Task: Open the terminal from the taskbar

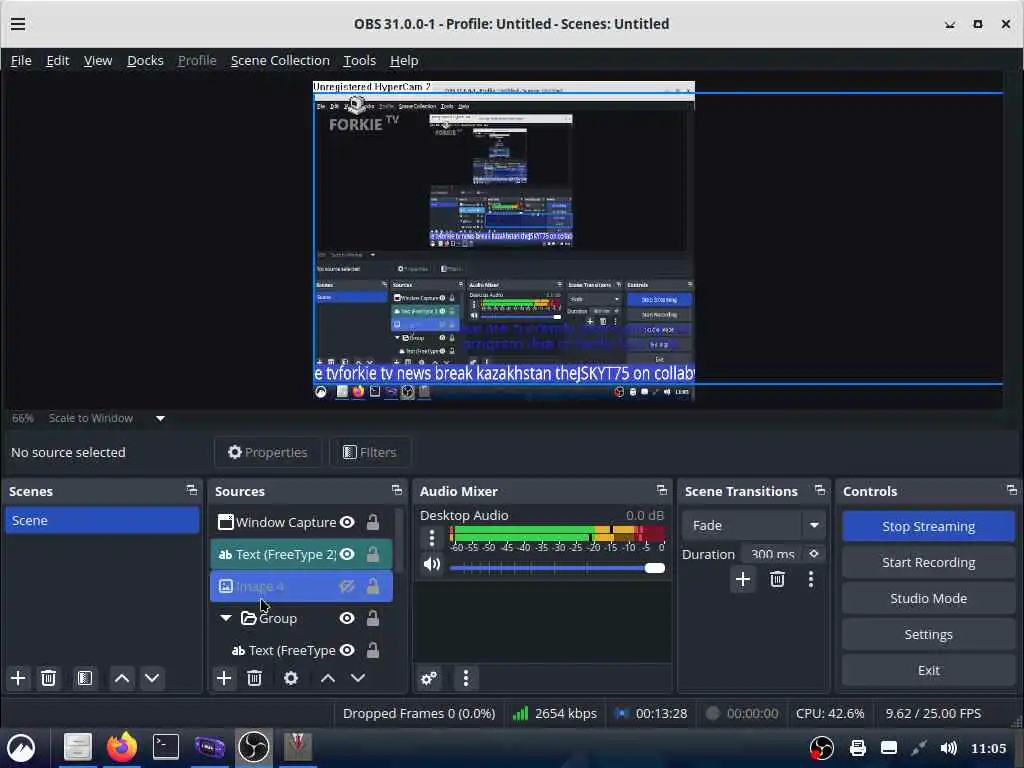Action: (x=166, y=747)
